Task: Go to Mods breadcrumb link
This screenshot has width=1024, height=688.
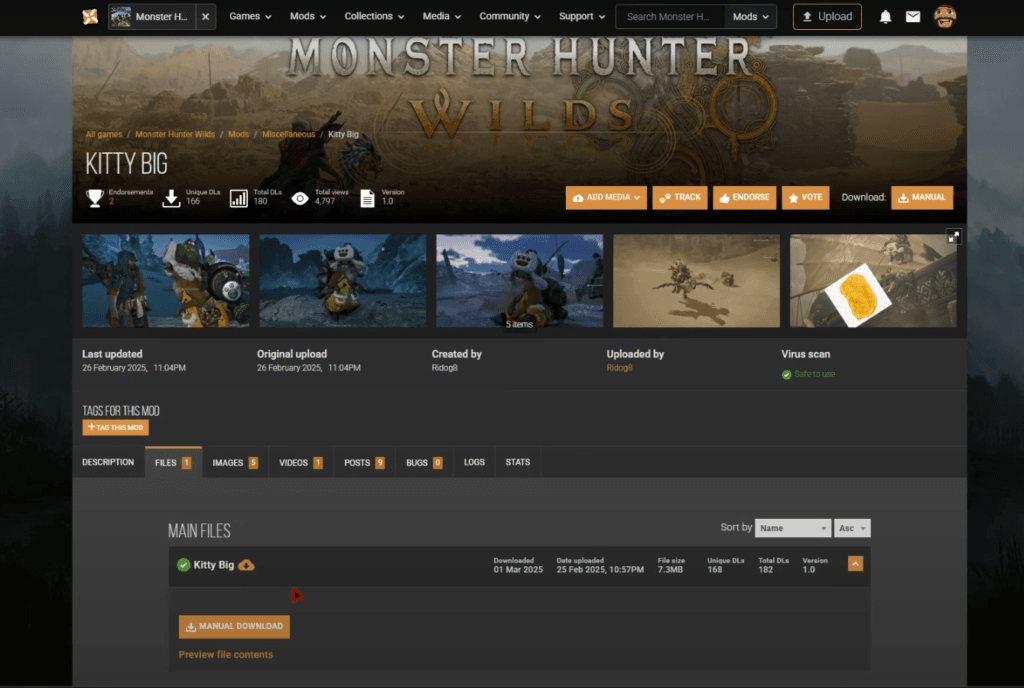Action: pos(238,134)
